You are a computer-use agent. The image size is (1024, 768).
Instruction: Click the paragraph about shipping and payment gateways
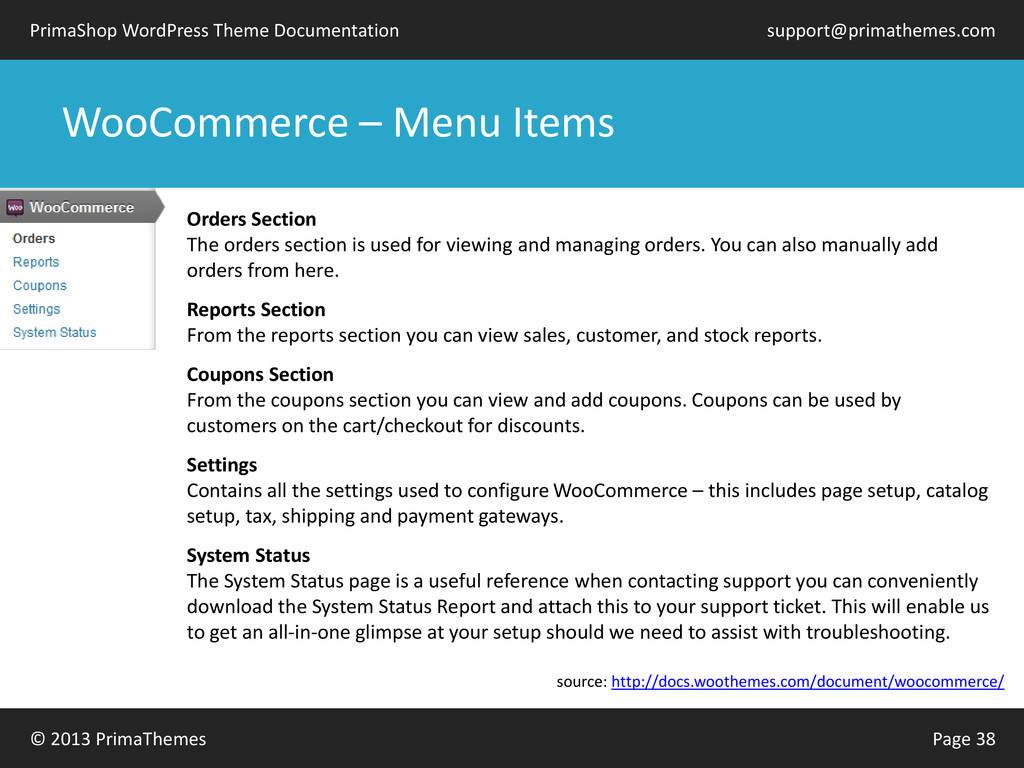(587, 503)
